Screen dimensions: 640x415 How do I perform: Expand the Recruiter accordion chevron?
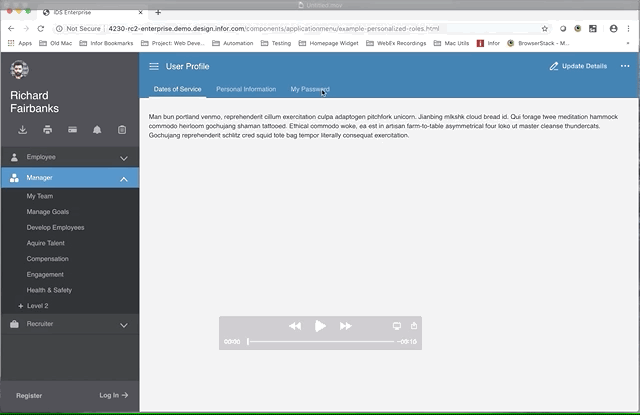pyautogui.click(x=124, y=325)
